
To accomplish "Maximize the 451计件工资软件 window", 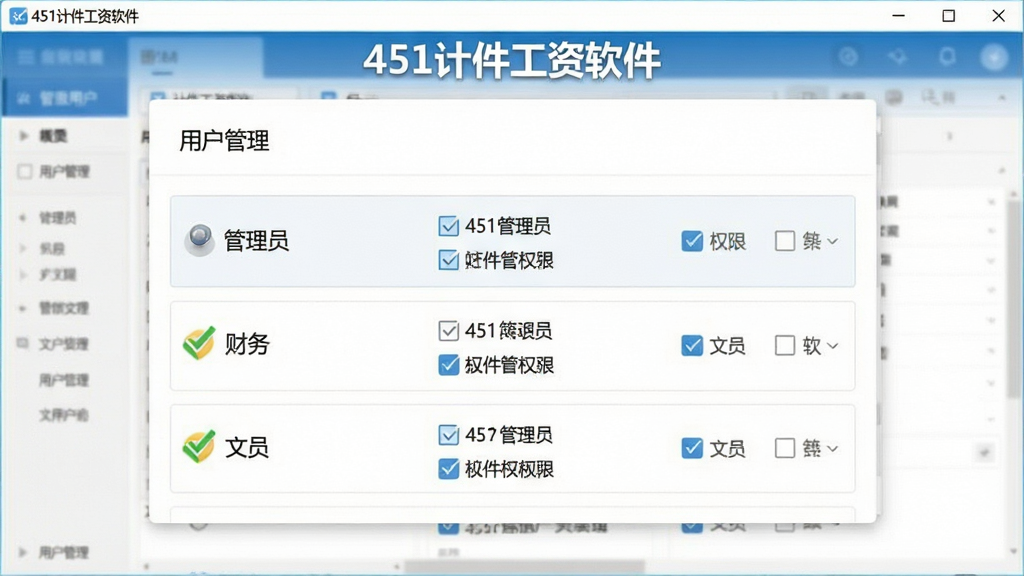I will (948, 16).
